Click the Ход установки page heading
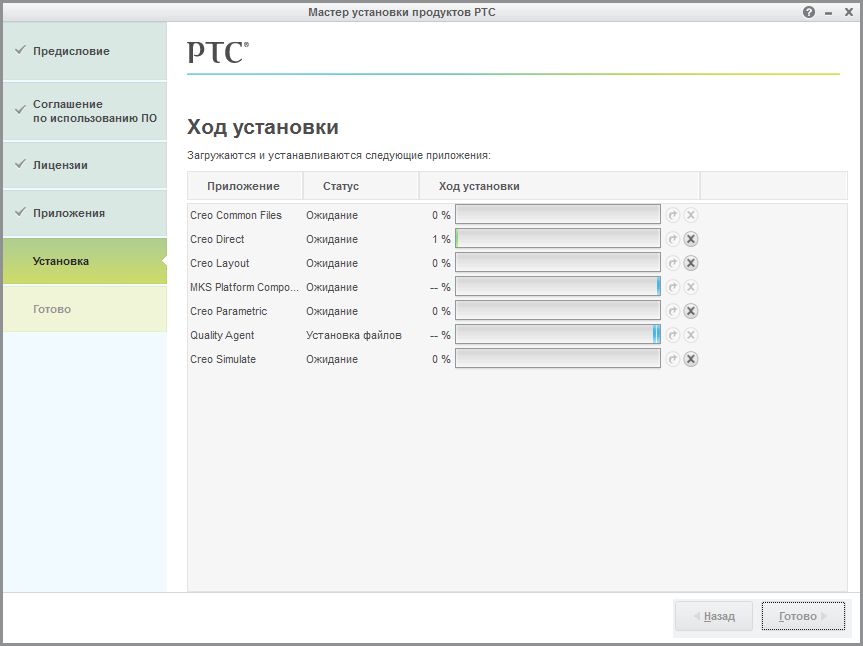The image size is (863, 646). pos(263,127)
